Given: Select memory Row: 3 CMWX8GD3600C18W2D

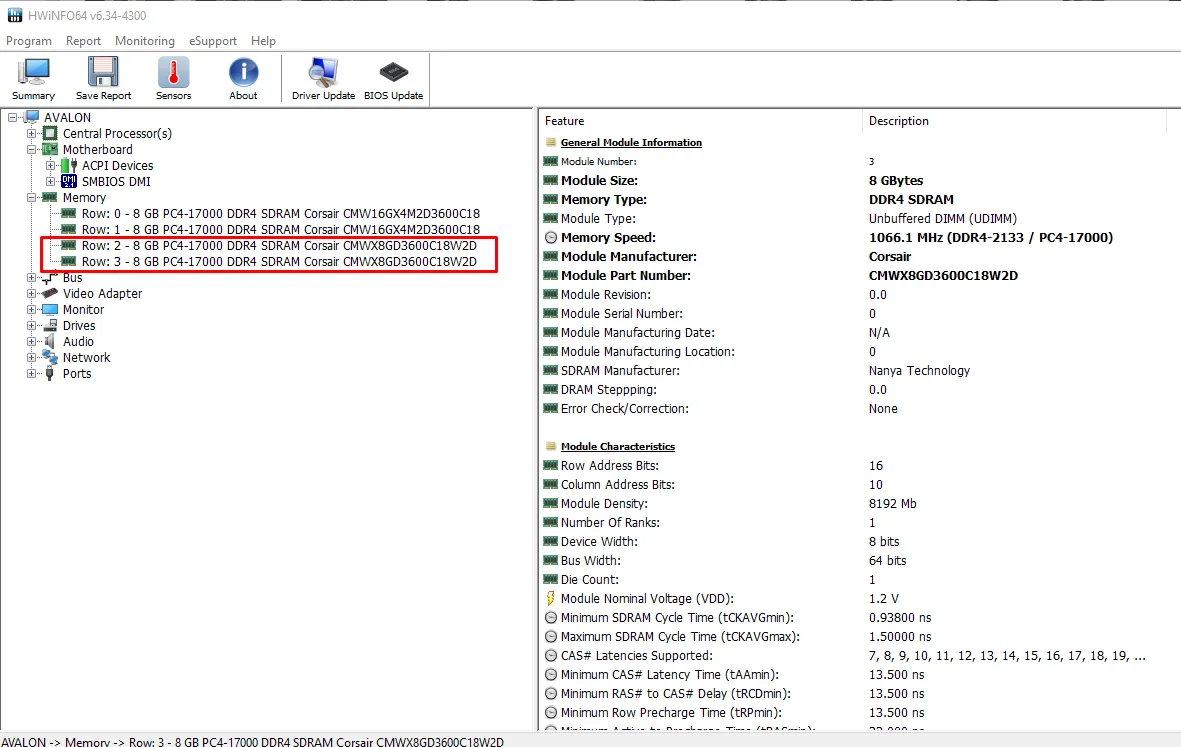Looking at the screenshot, I should click(279, 261).
